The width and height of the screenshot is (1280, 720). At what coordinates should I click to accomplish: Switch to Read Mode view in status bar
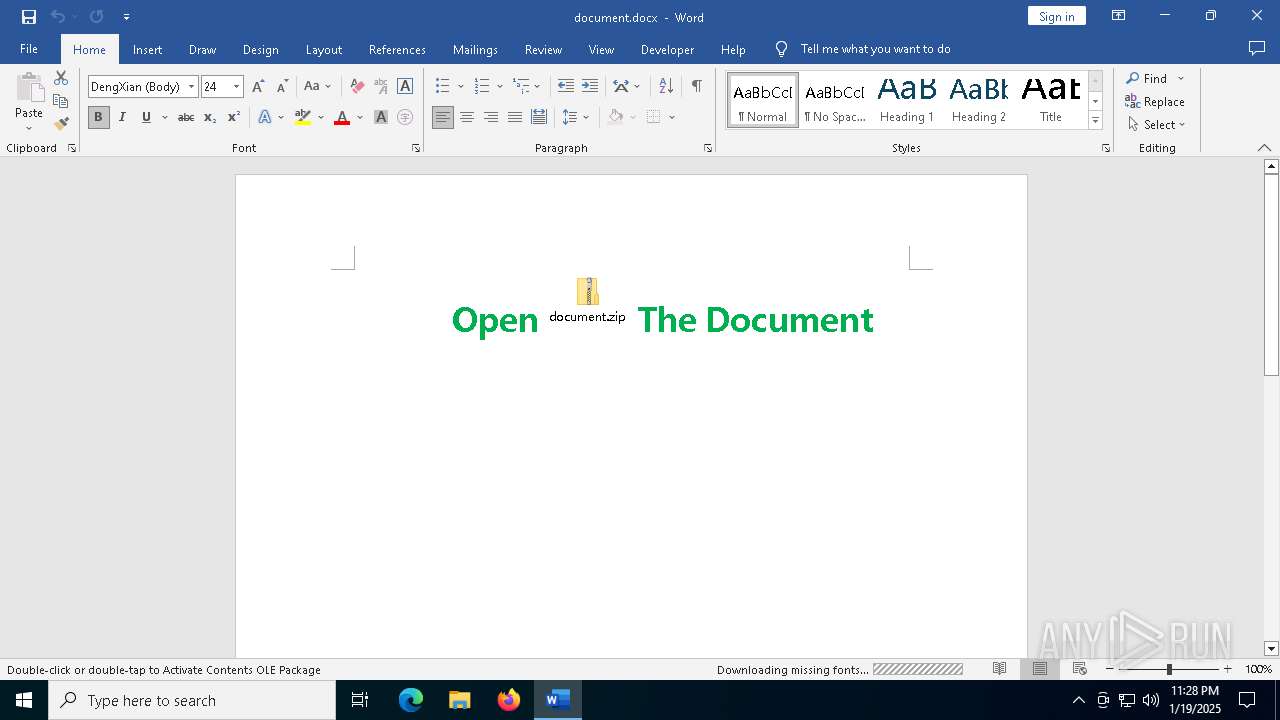pos(999,669)
